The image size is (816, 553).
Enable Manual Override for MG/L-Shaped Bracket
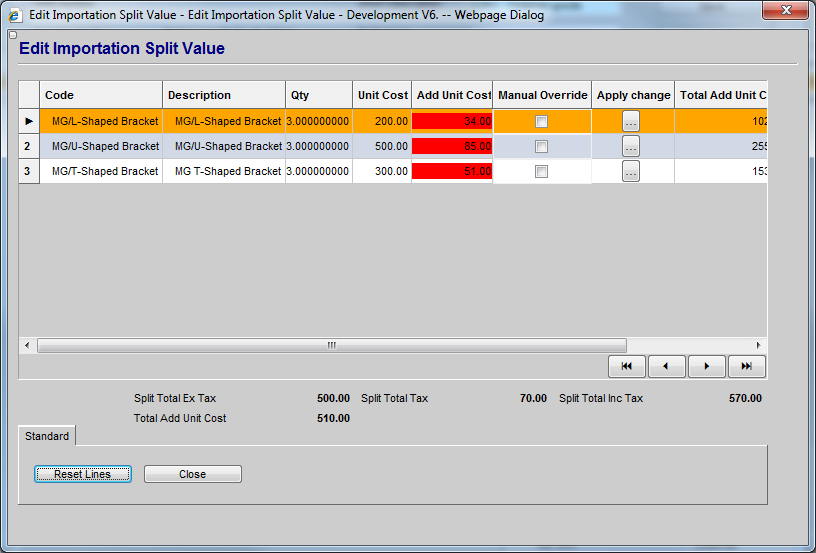541,121
